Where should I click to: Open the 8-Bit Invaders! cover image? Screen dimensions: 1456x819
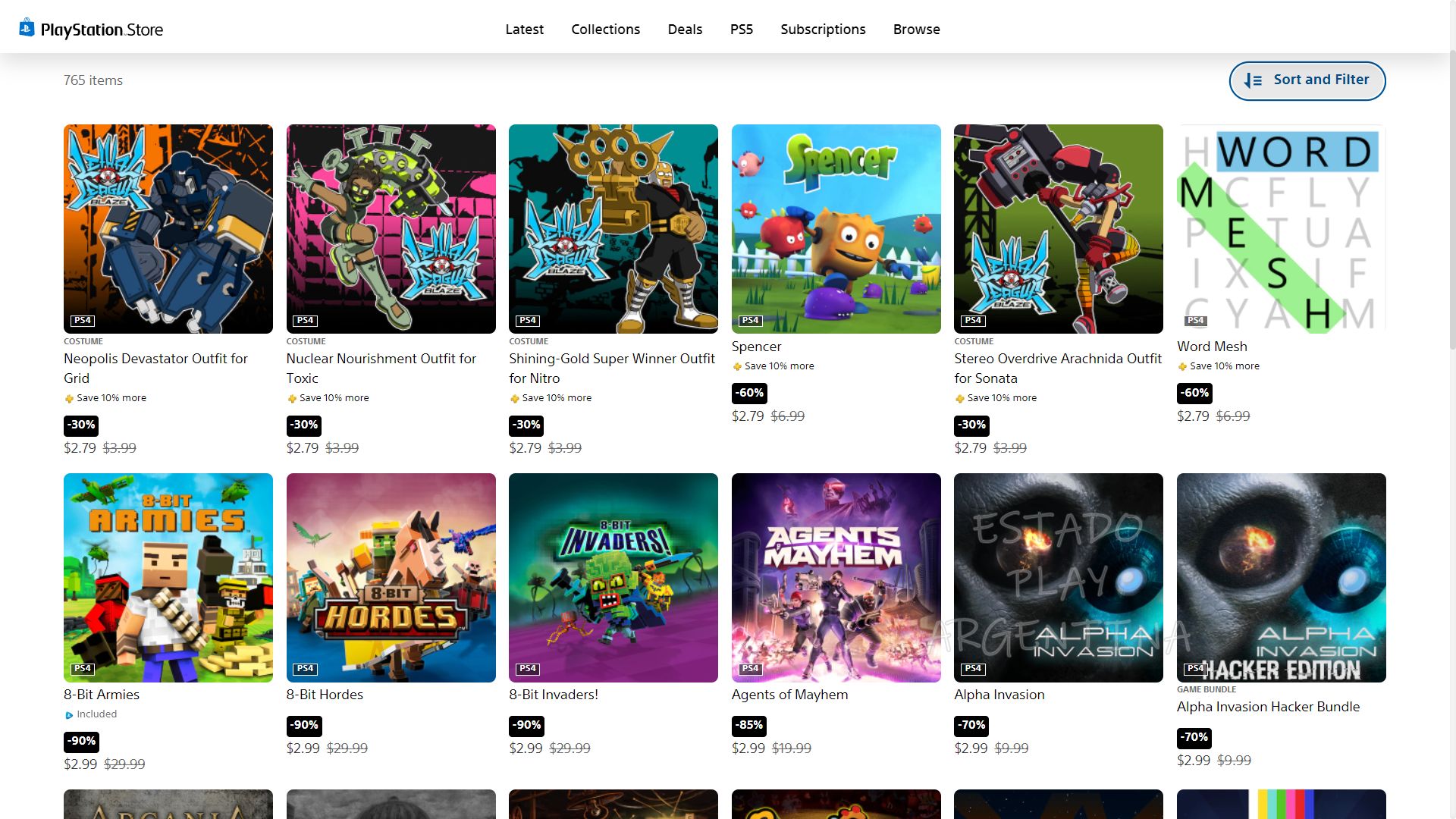pos(613,578)
